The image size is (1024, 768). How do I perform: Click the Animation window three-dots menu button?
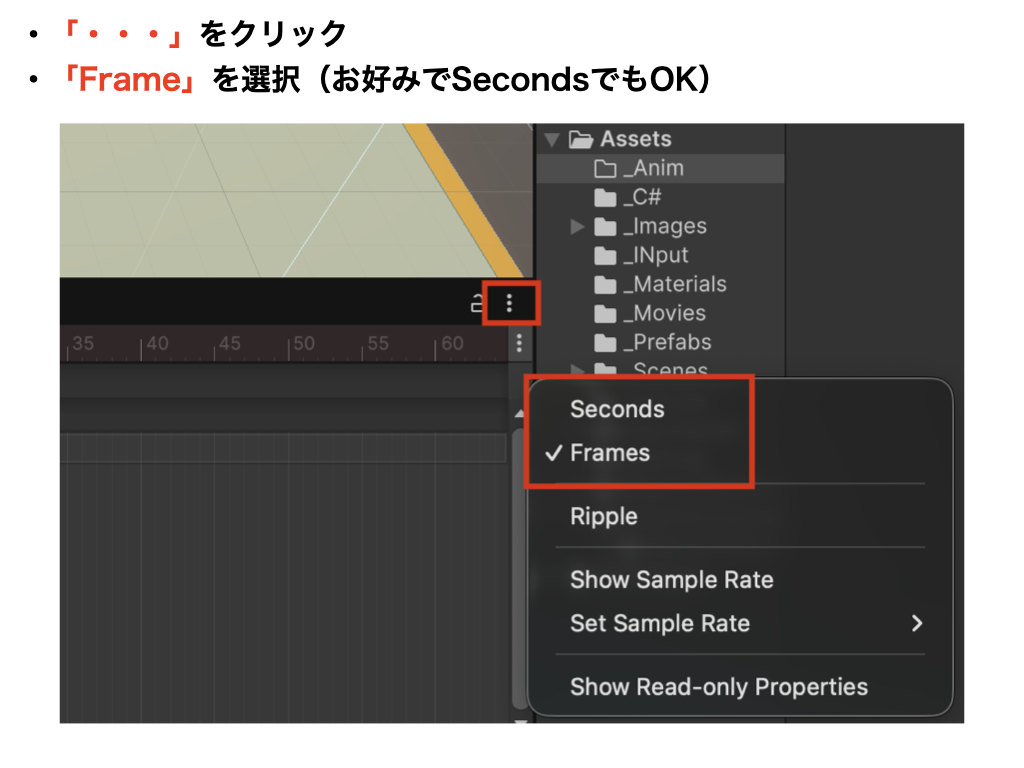click(510, 302)
